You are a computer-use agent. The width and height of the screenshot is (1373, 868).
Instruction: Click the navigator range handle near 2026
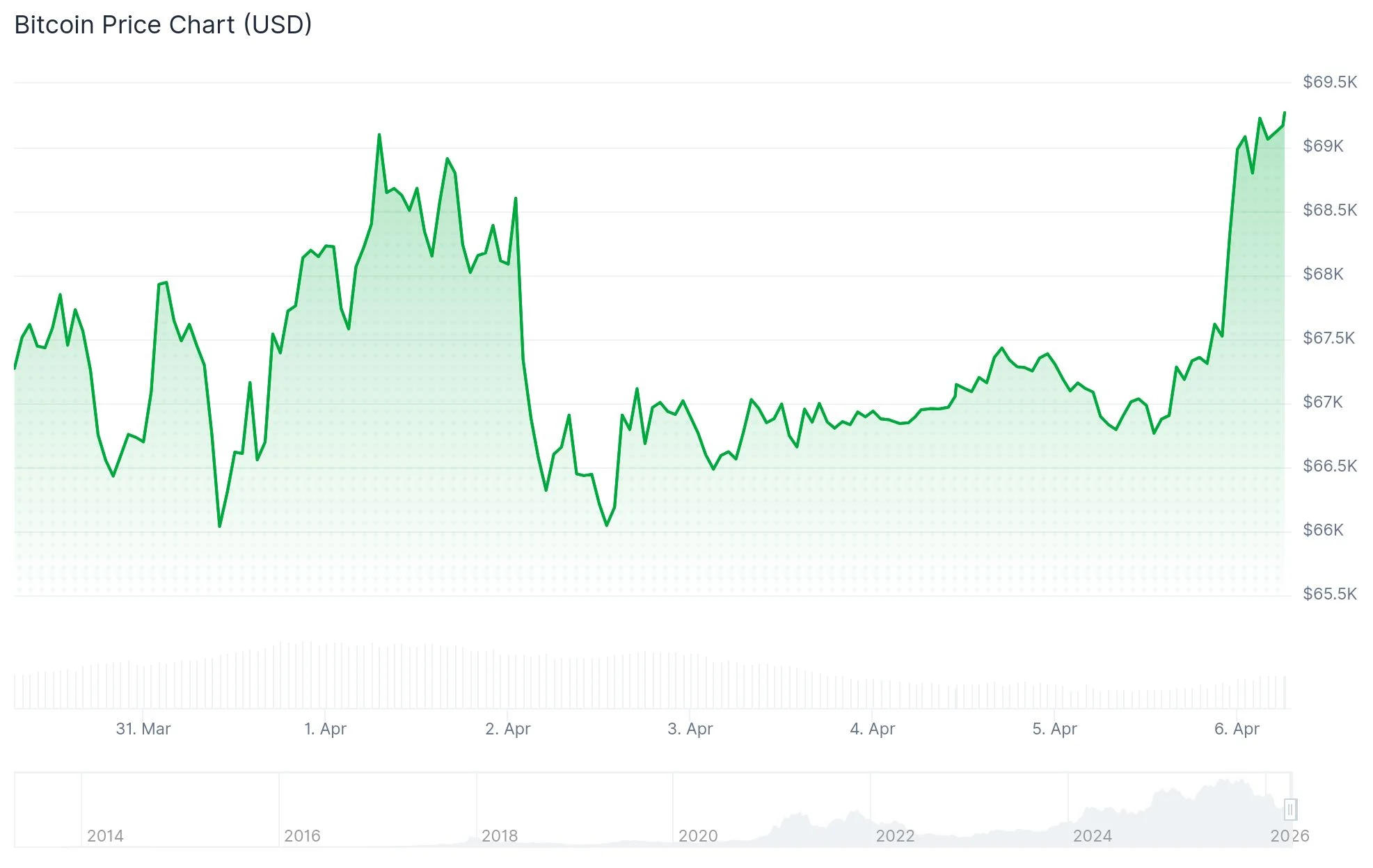coord(1290,810)
